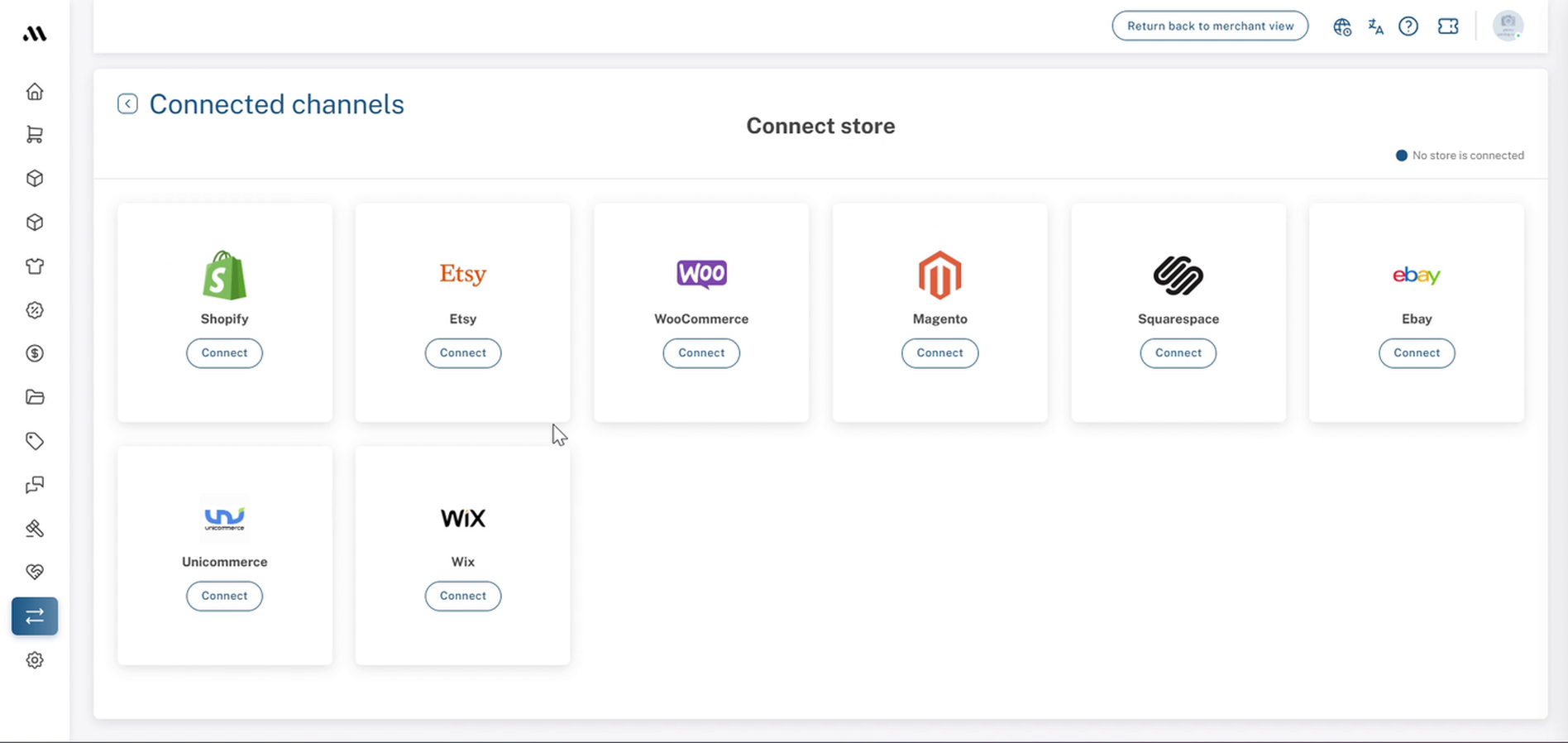This screenshot has height=743, width=1568.
Task: Go back using arrow beside Connected channels
Action: click(x=127, y=103)
